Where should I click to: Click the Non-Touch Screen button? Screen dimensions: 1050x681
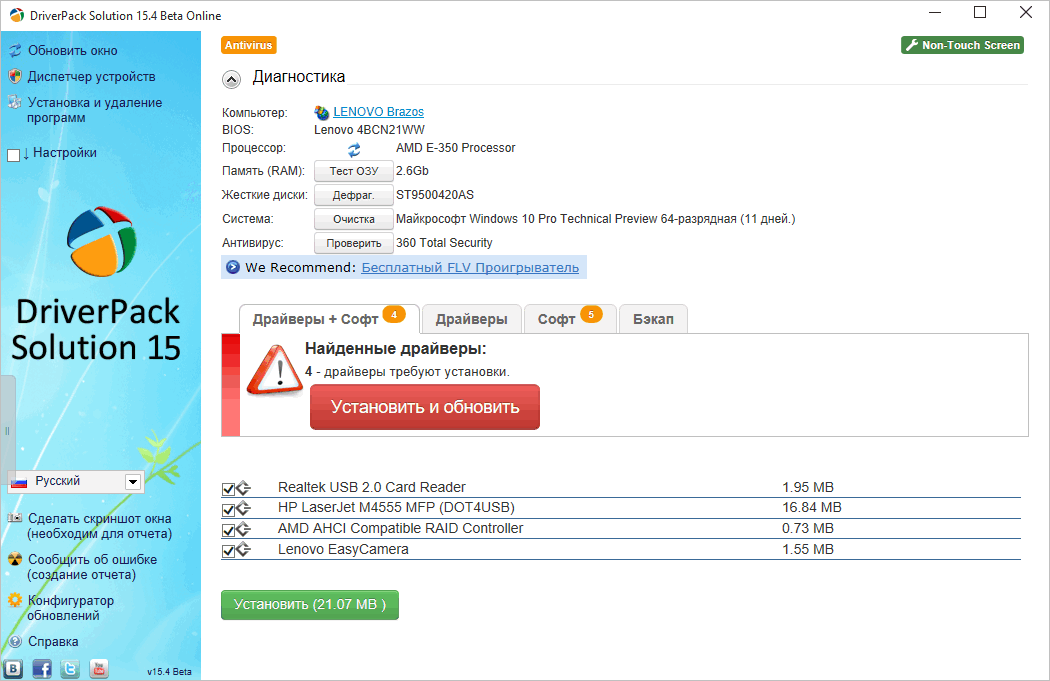[x=962, y=45]
